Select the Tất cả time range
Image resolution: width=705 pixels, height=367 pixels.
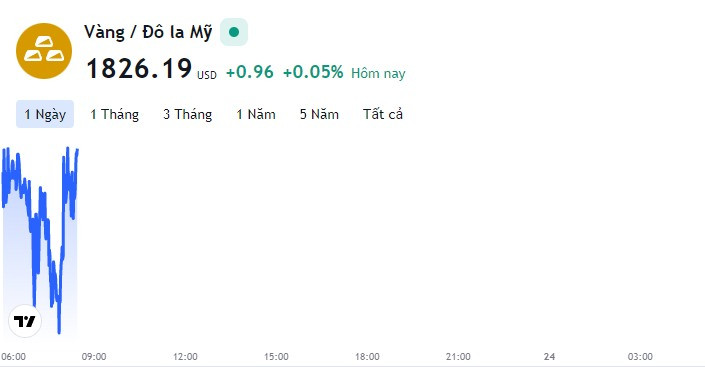383,114
